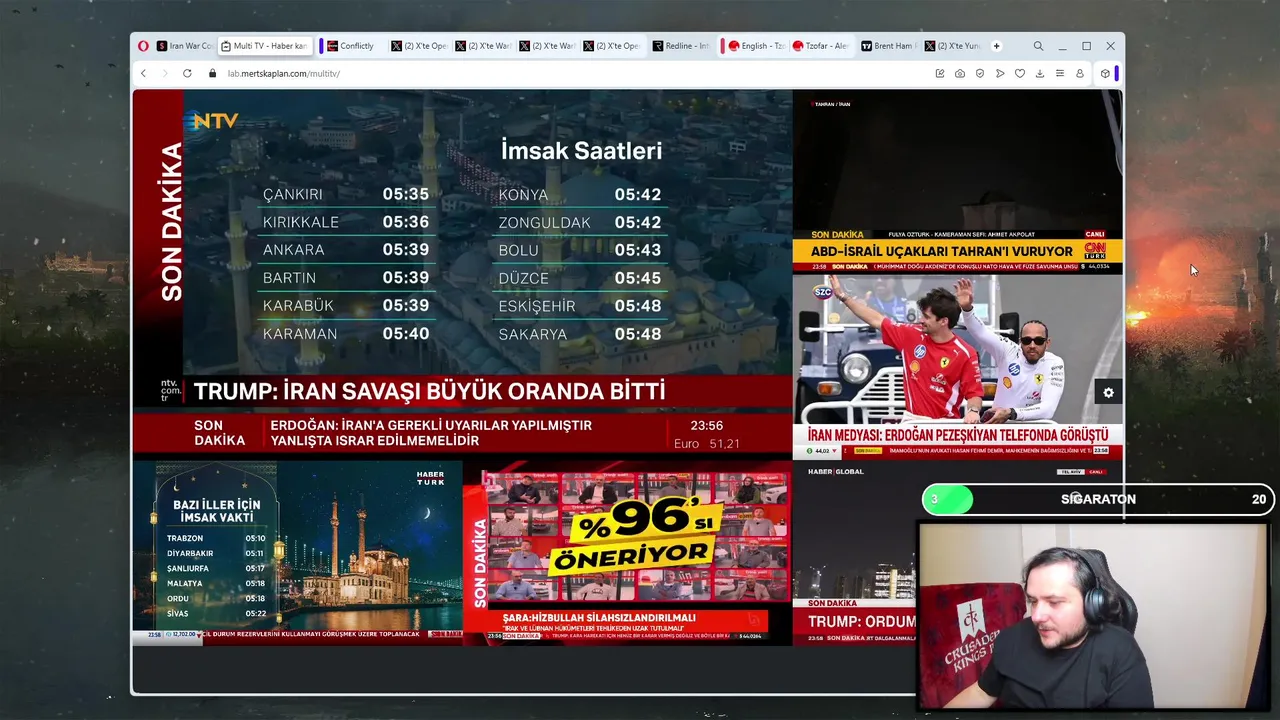Click the SIGARATON progress bar
This screenshot has width=1280, height=720.
point(1098,499)
